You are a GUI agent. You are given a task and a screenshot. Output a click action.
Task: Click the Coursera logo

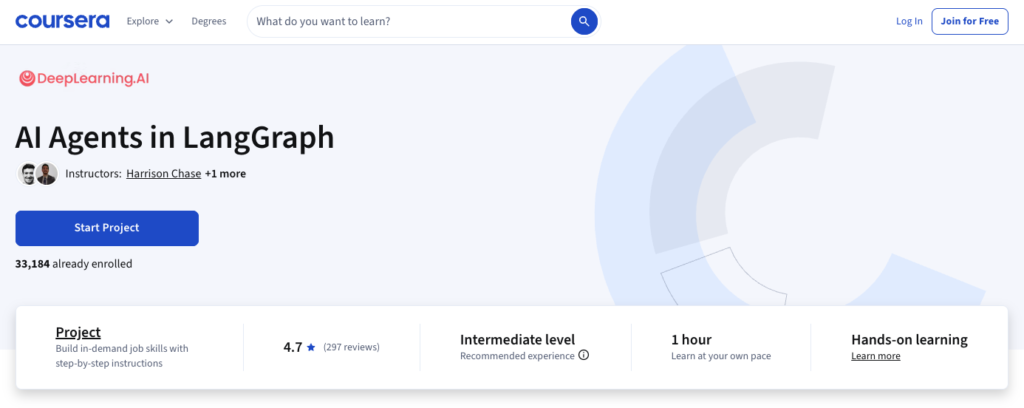[63, 21]
